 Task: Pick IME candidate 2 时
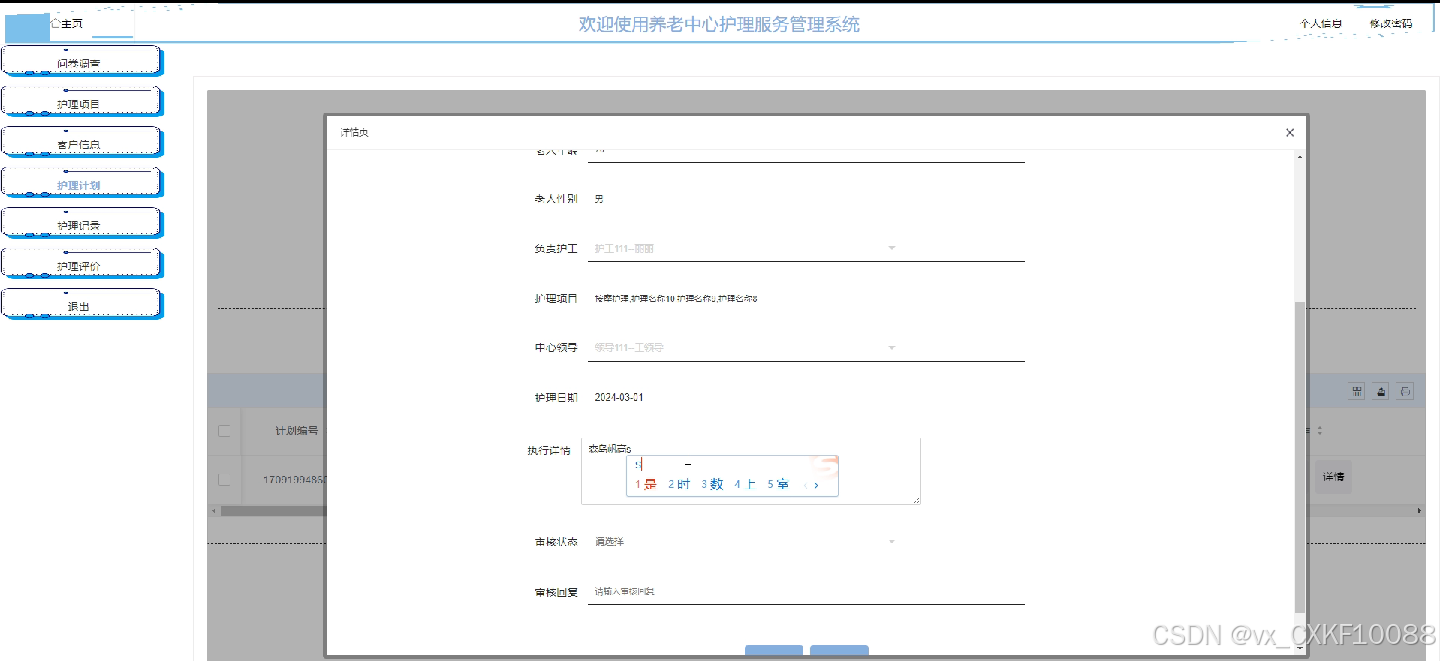[x=680, y=484]
